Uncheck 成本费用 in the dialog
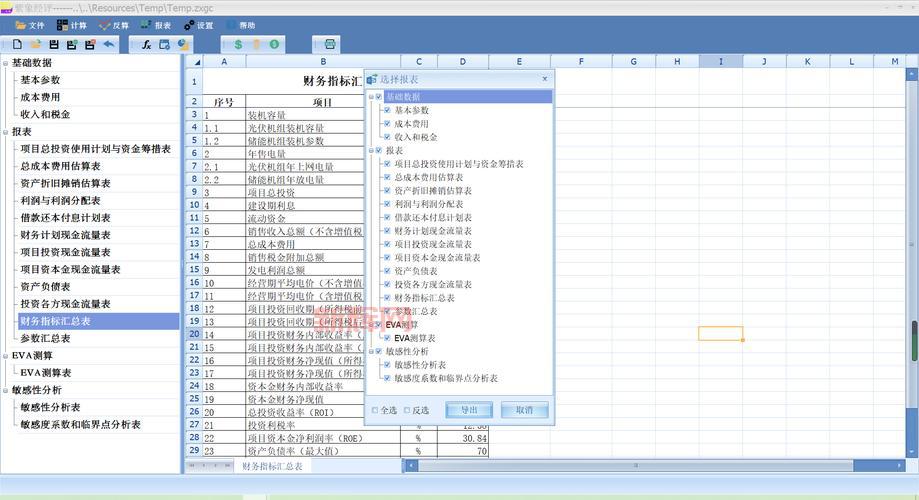Image resolution: width=919 pixels, height=500 pixels. [387, 123]
